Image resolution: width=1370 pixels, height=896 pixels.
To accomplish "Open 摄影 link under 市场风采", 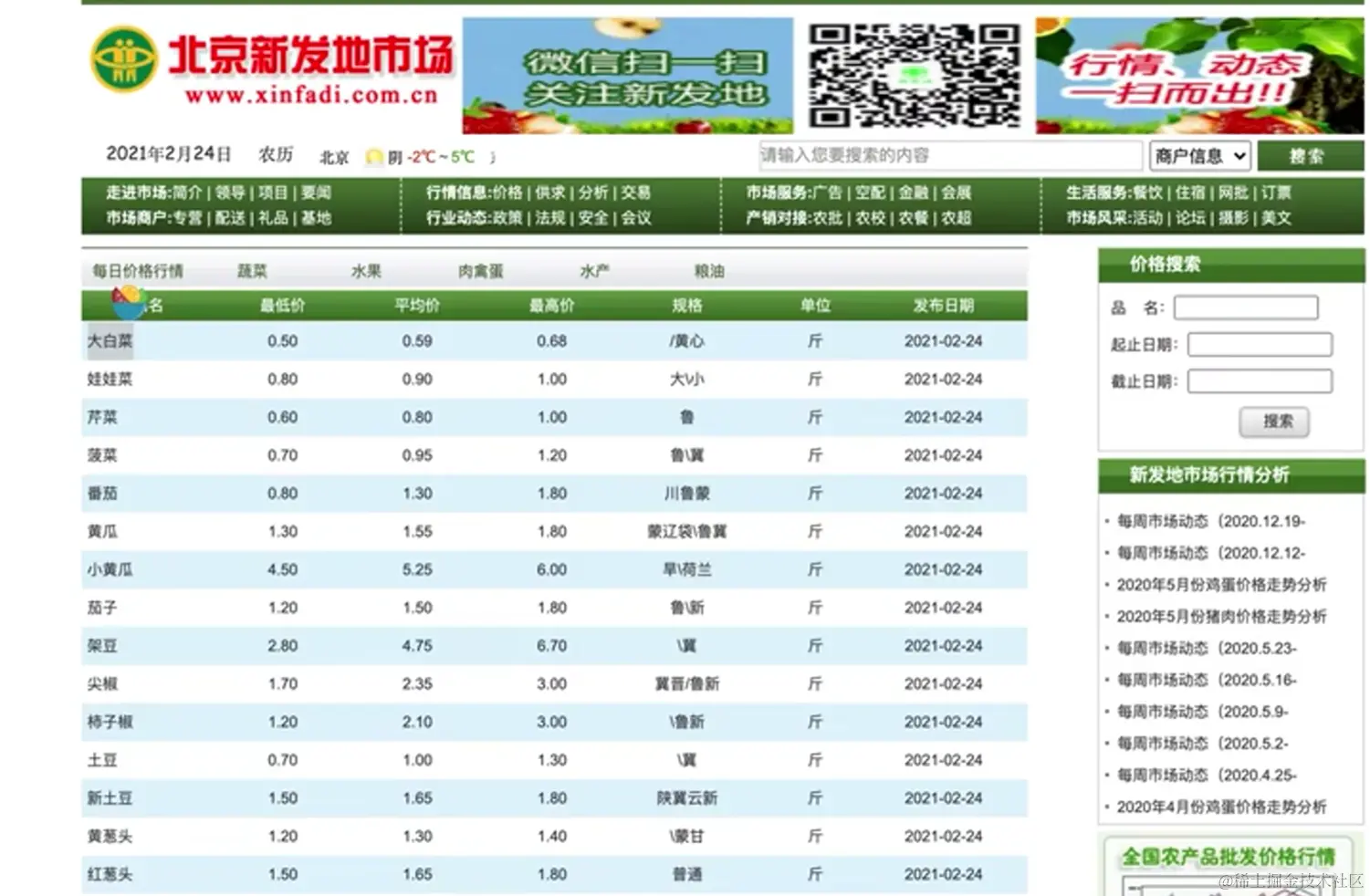I will [x=1234, y=218].
